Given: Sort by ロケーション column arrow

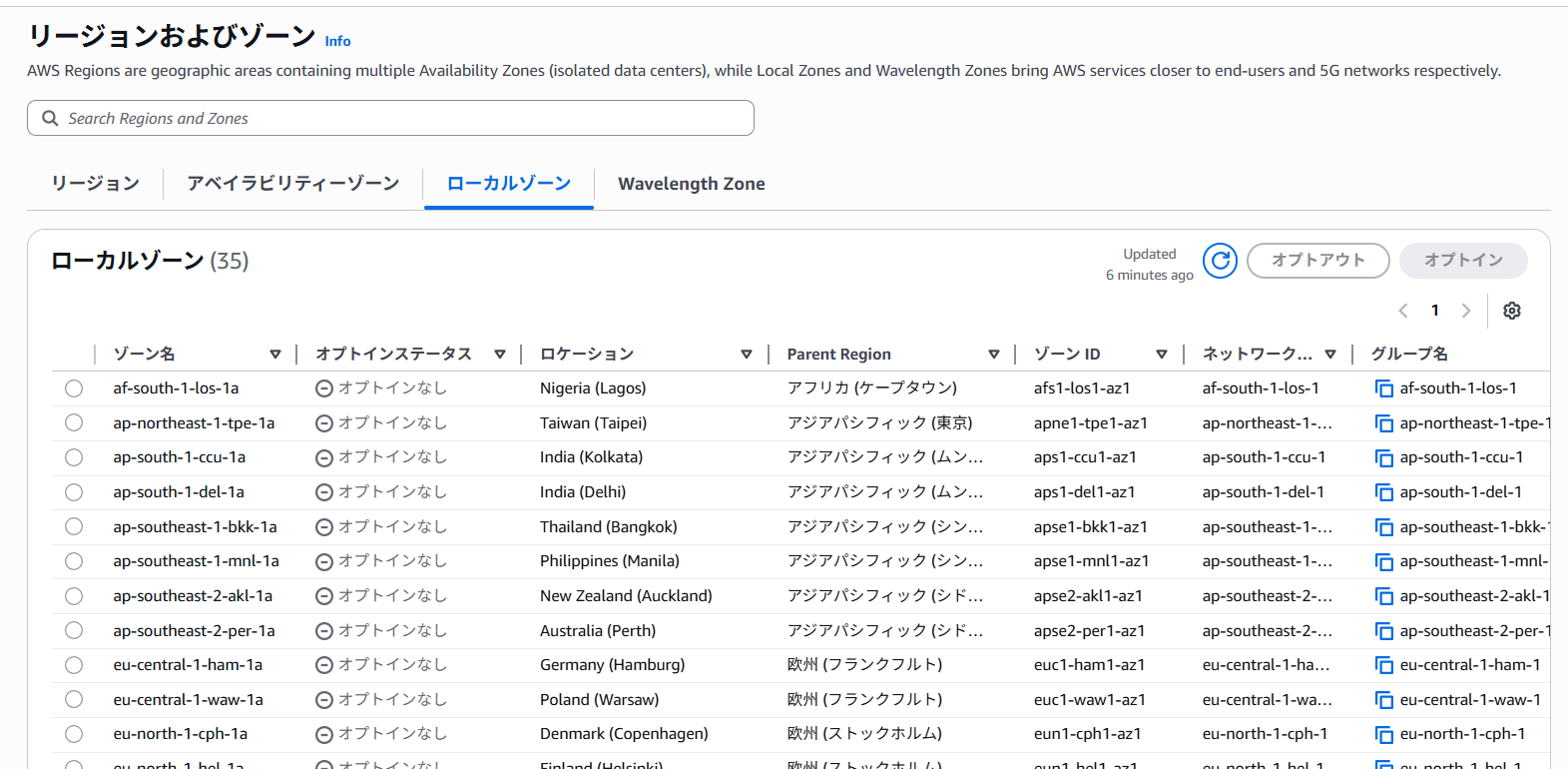Looking at the screenshot, I should click(747, 355).
